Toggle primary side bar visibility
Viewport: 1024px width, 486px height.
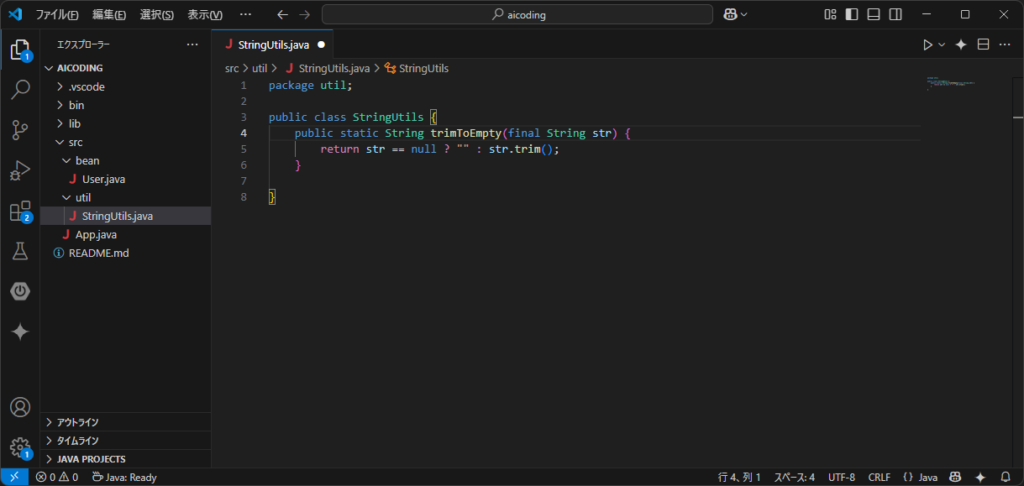coord(852,14)
